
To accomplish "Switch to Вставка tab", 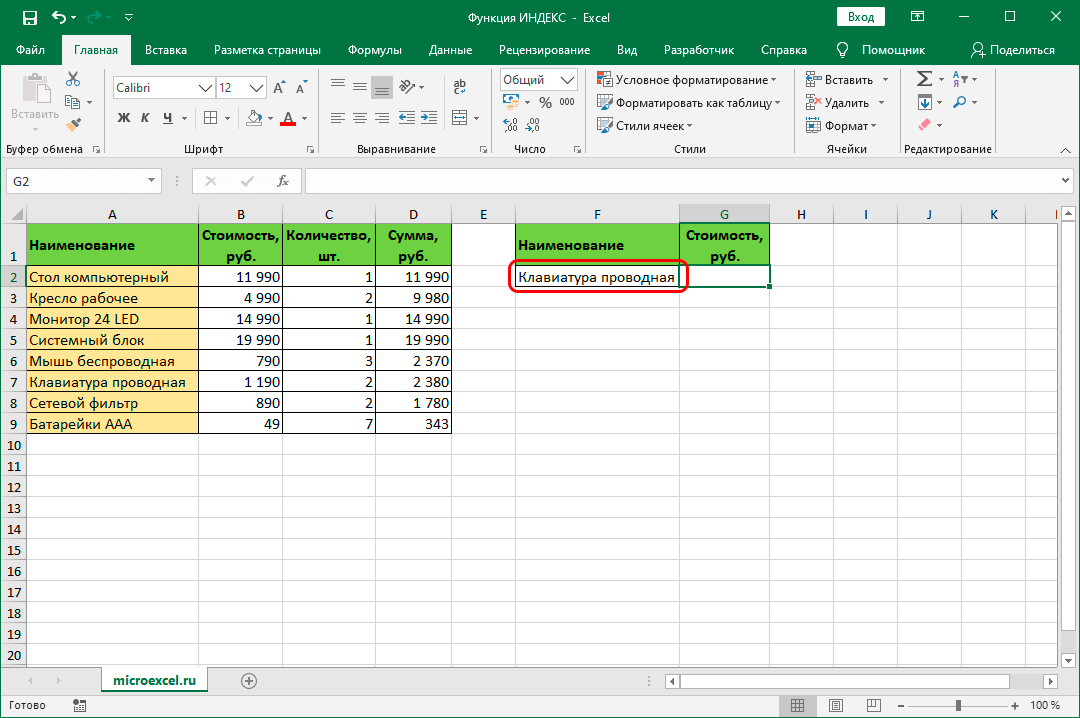I will [166, 50].
